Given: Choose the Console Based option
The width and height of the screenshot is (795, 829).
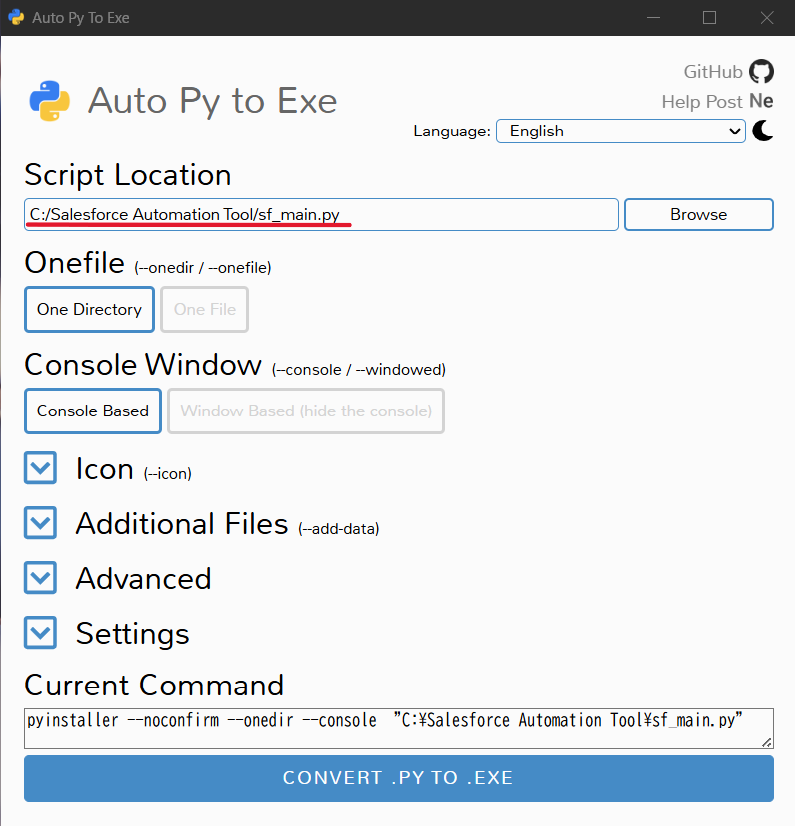Looking at the screenshot, I should coord(93,411).
